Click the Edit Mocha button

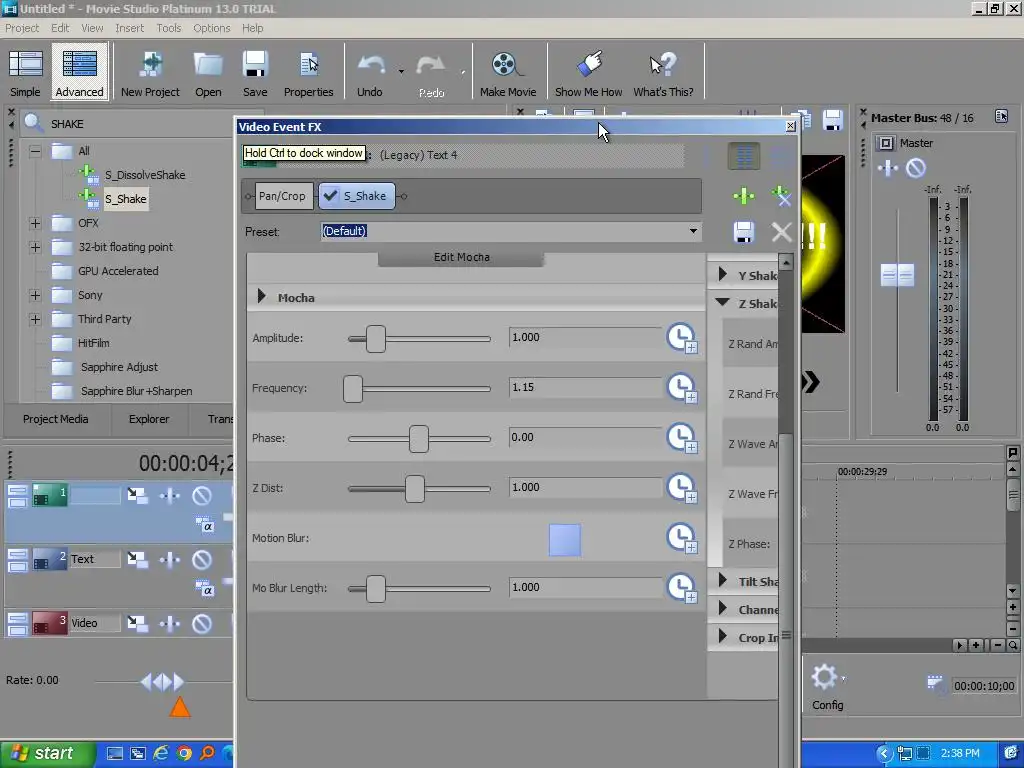[461, 257]
